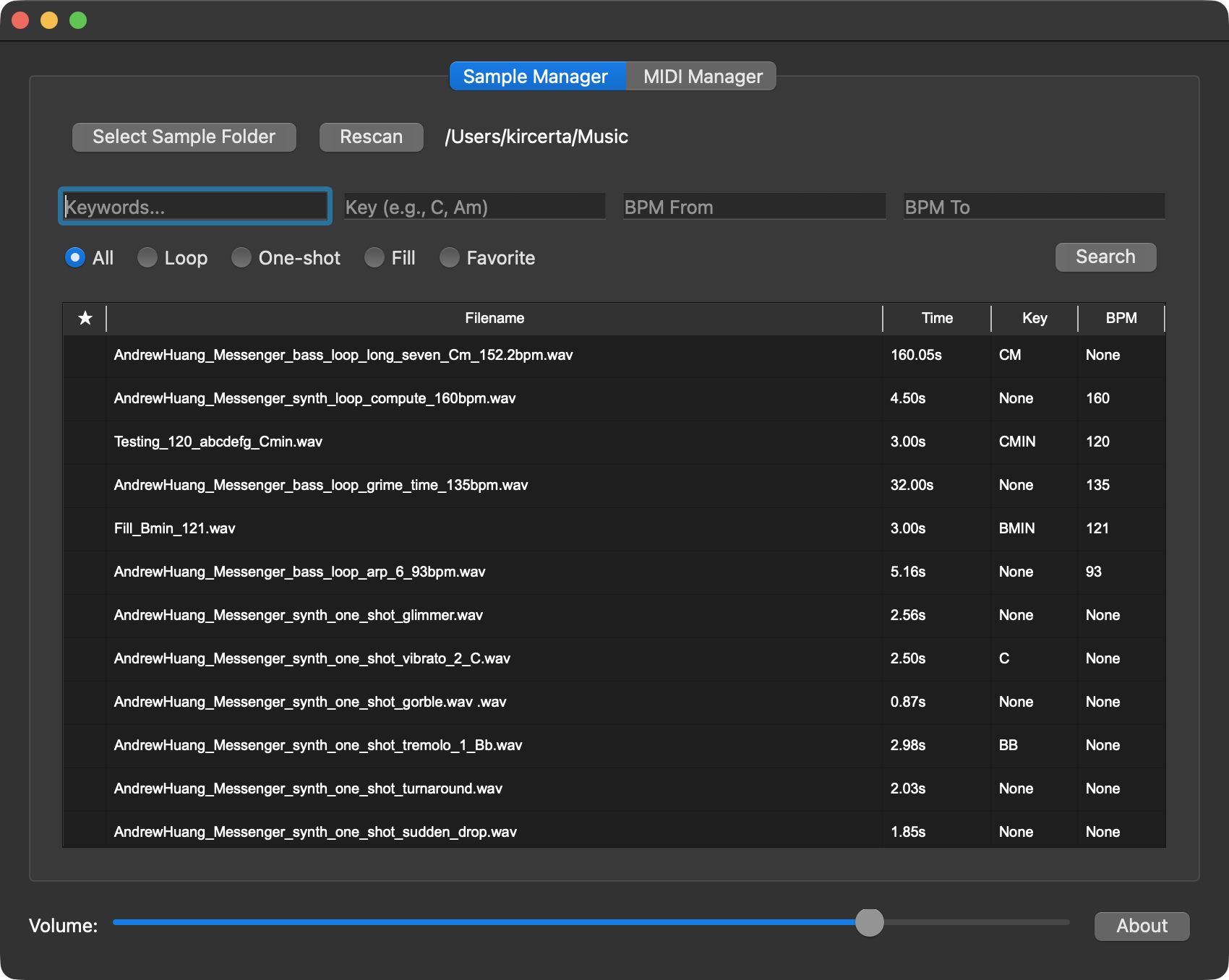Click into the BPM From field

(754, 207)
